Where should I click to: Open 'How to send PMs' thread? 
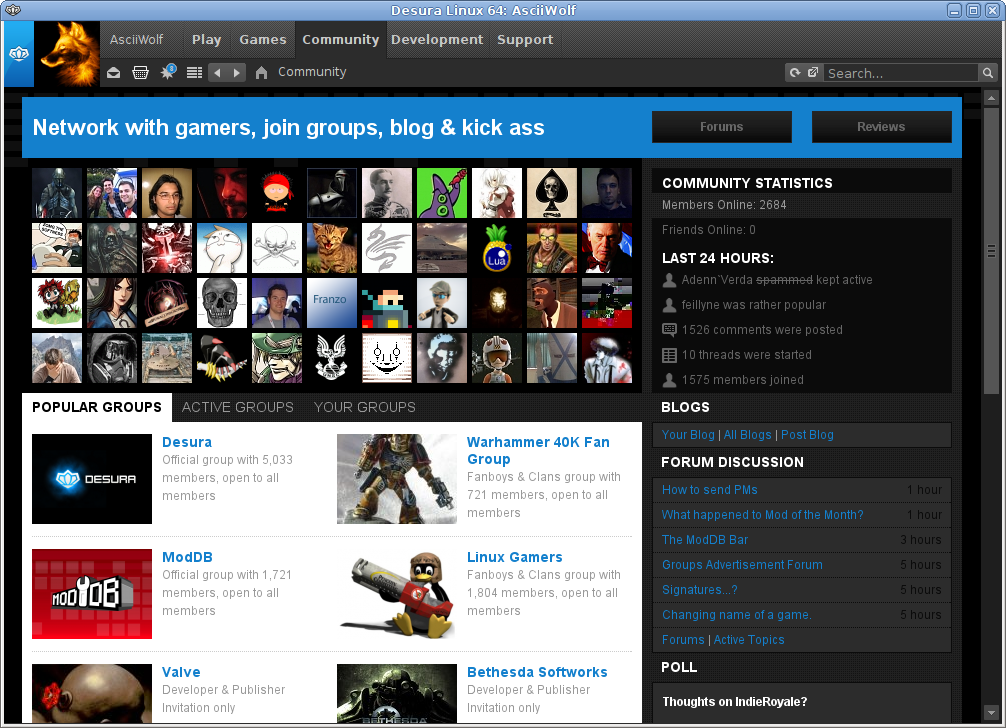click(710, 490)
